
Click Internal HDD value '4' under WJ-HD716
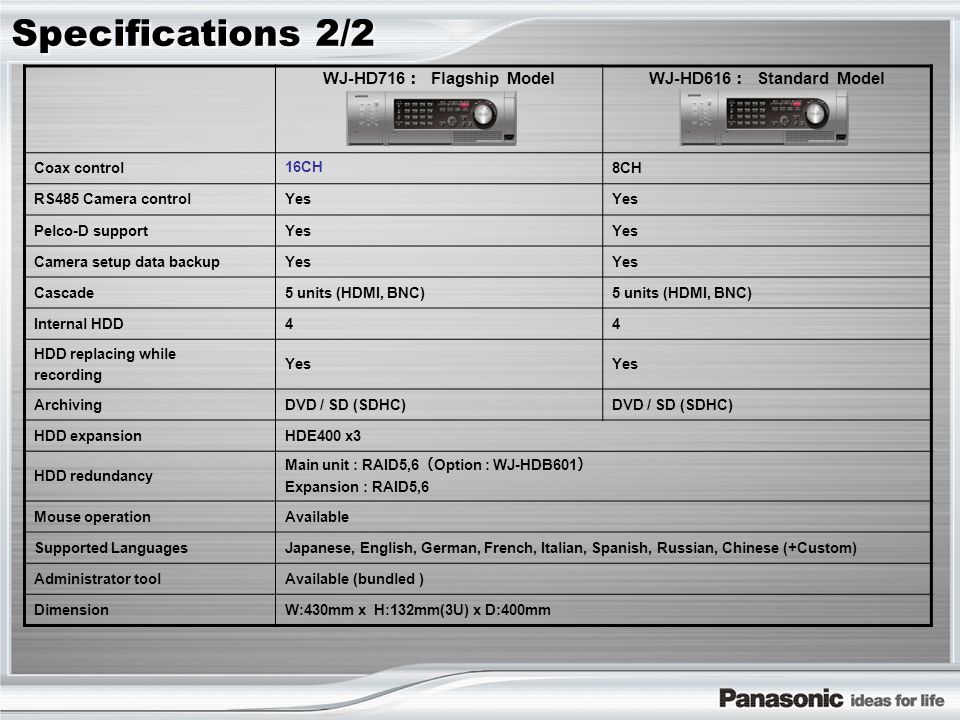click(289, 324)
